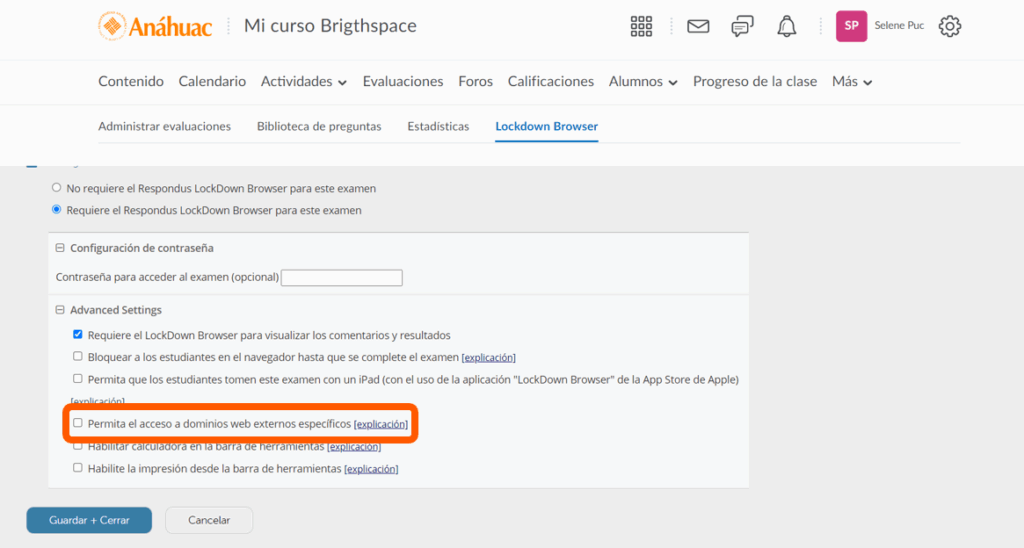1024x548 pixels.
Task: Select 'No requiere el Respondus LockDown Browser' option
Action: [x=57, y=188]
